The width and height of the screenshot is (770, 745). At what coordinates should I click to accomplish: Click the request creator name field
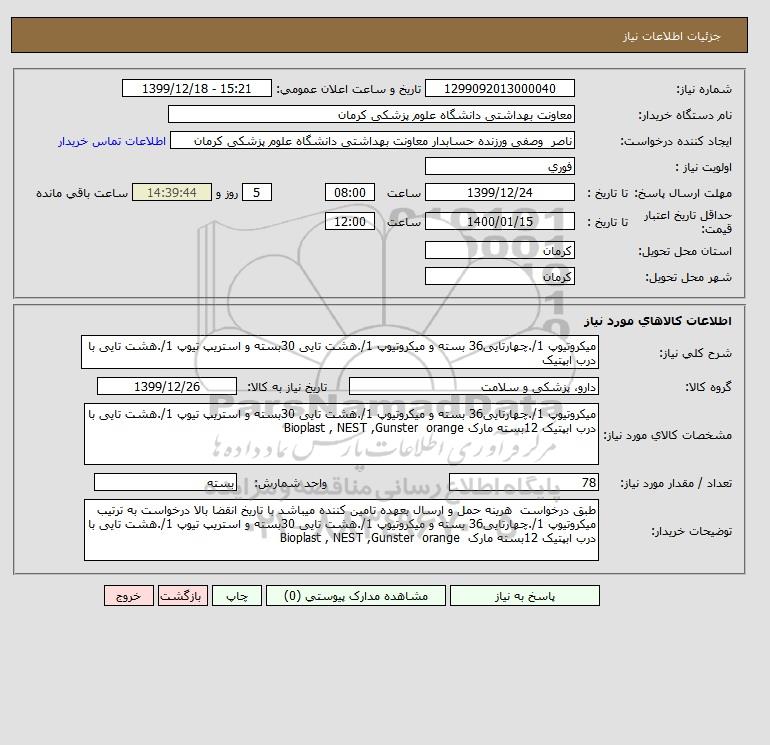coord(372,140)
